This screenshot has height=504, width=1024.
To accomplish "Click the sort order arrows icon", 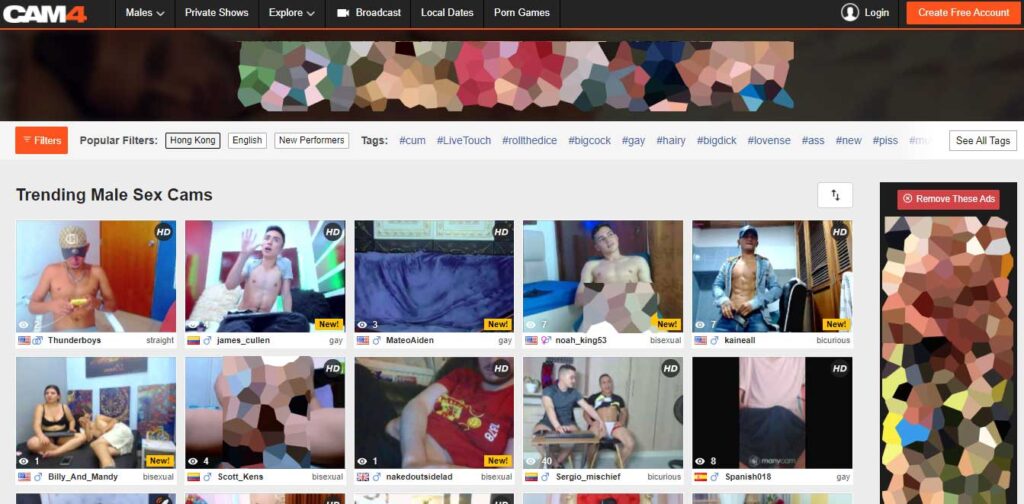I will pyautogui.click(x=835, y=195).
